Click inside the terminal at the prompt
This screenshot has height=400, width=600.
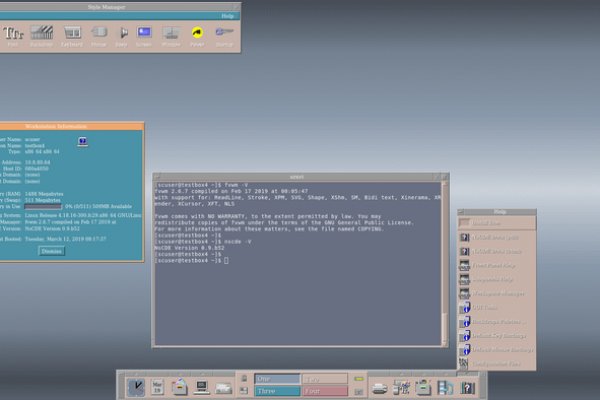pos(229,260)
